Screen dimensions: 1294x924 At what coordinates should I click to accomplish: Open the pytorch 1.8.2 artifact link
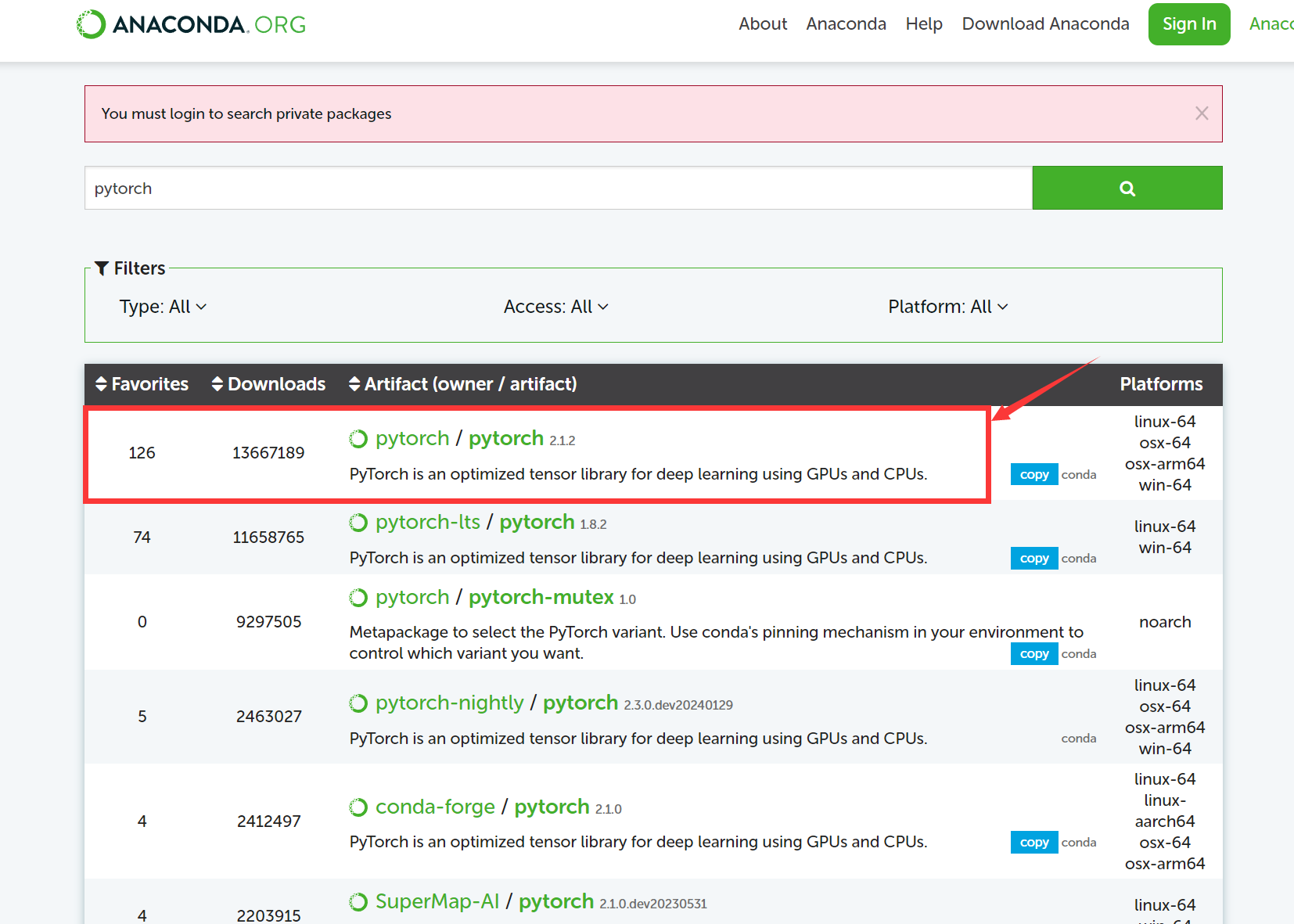[x=537, y=523]
